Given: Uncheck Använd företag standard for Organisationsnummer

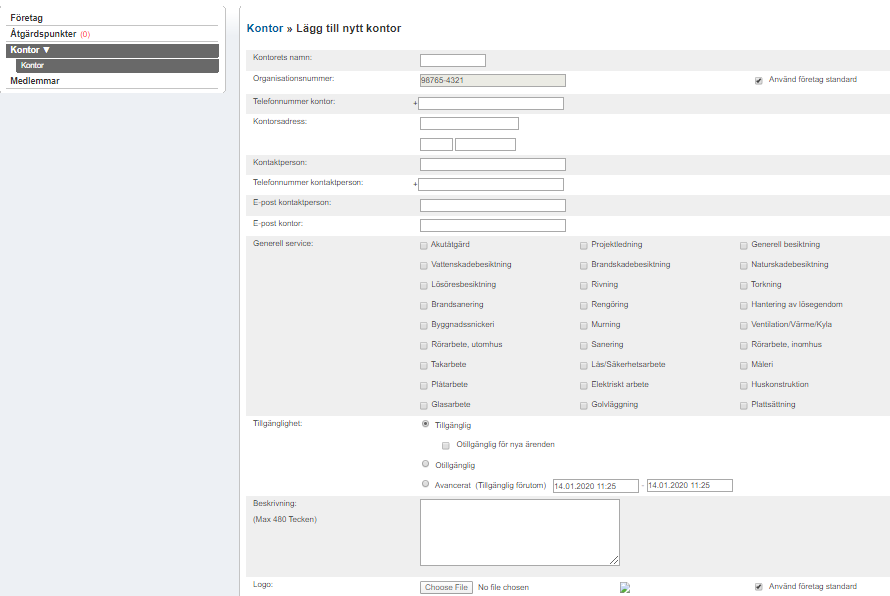Looking at the screenshot, I should click(x=759, y=81).
